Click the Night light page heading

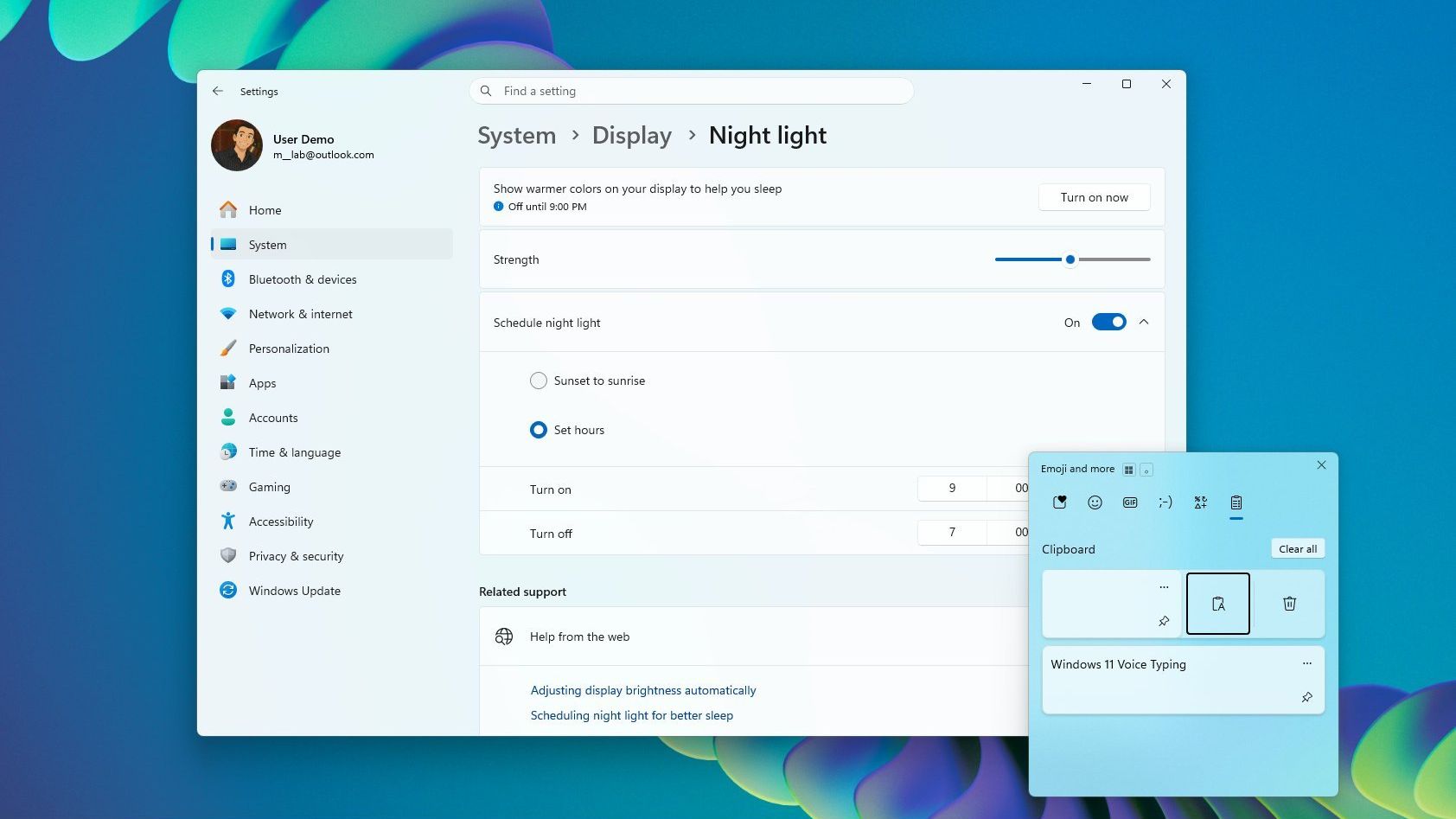tap(768, 136)
